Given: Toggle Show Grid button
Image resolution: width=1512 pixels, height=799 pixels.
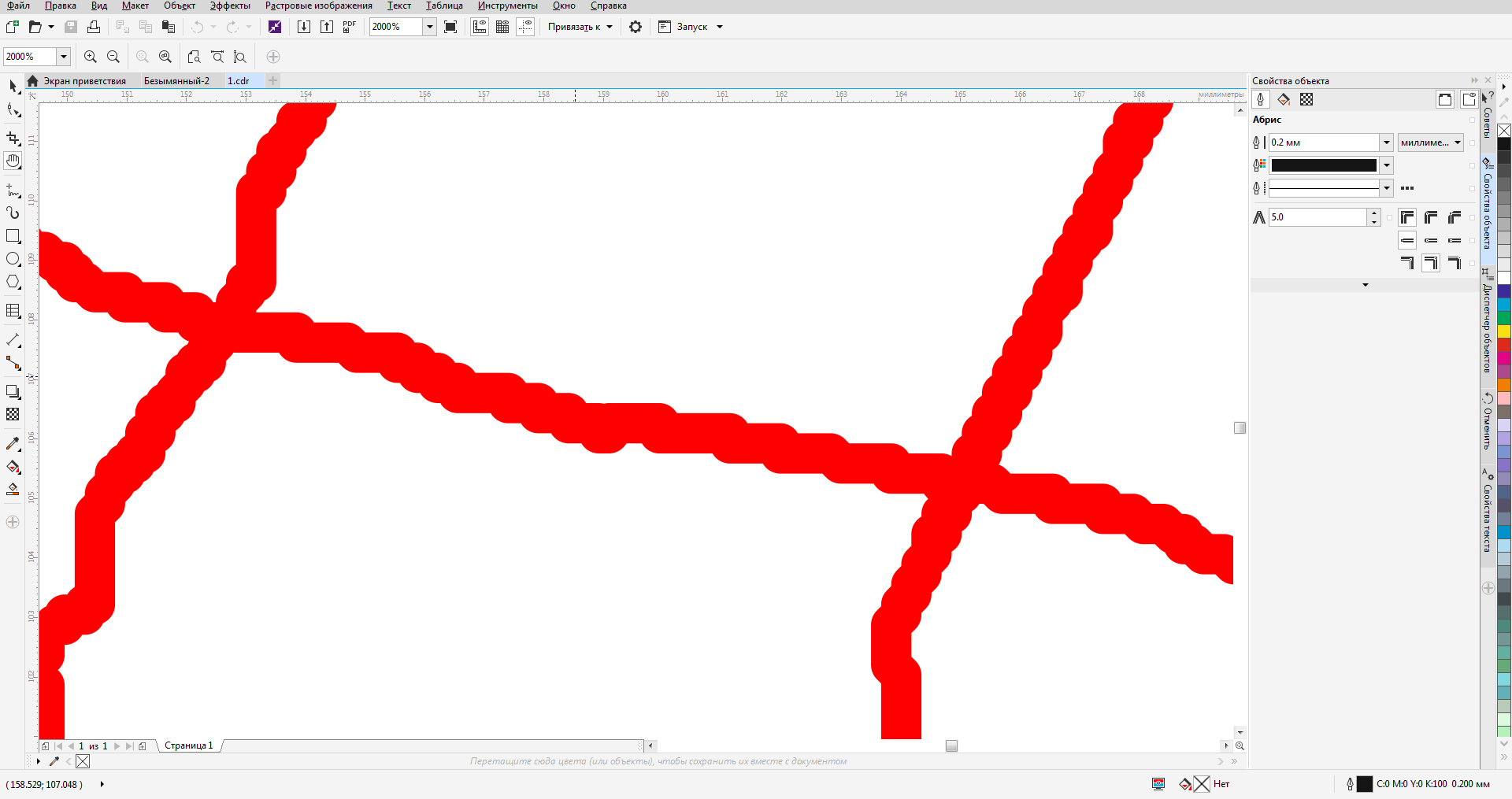Looking at the screenshot, I should (x=502, y=27).
